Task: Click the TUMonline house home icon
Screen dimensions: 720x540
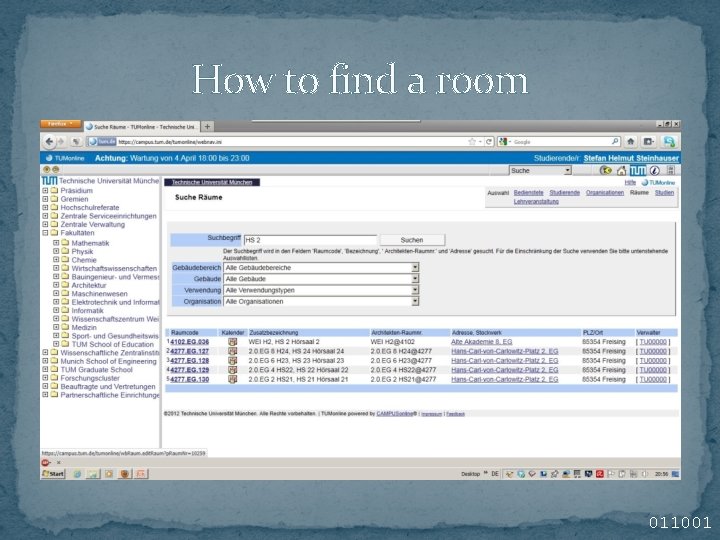Action: point(621,171)
